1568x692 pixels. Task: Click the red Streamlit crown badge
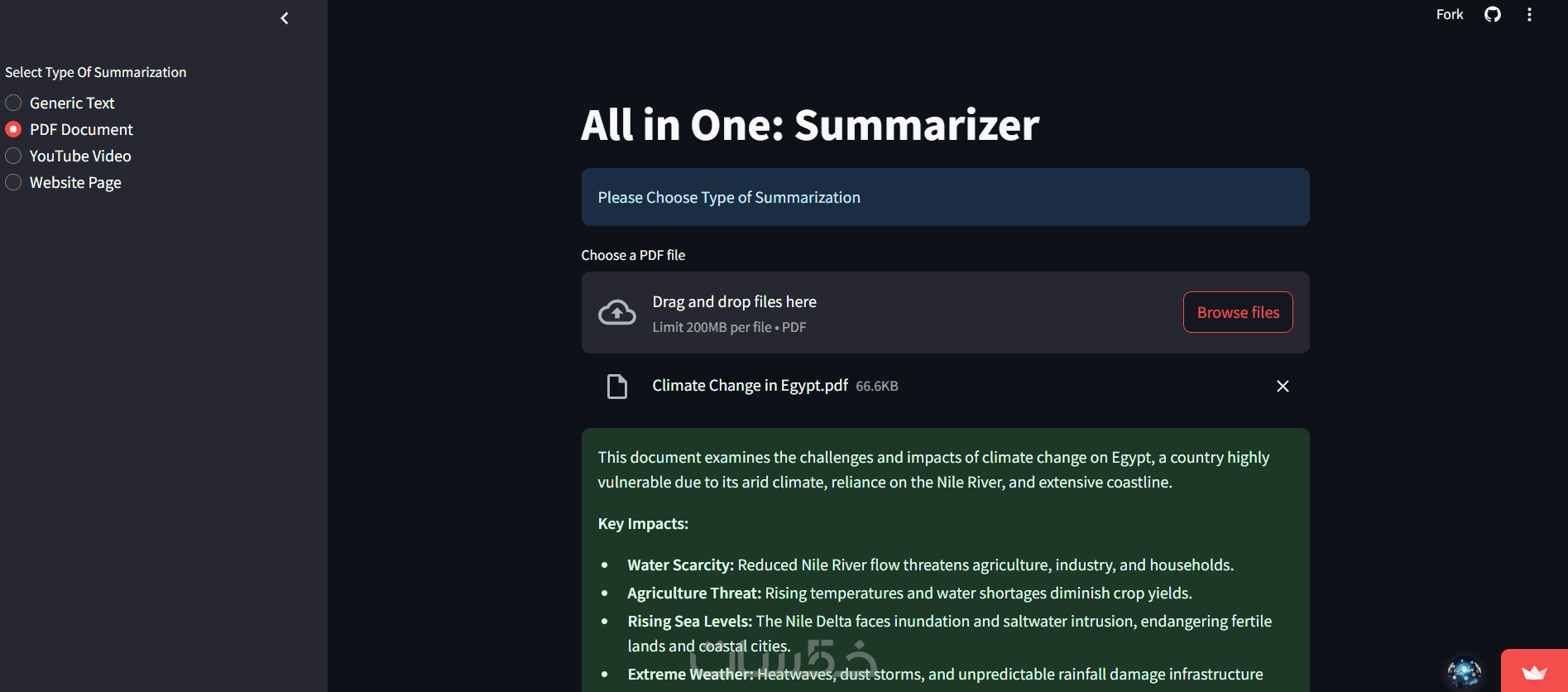1534,672
